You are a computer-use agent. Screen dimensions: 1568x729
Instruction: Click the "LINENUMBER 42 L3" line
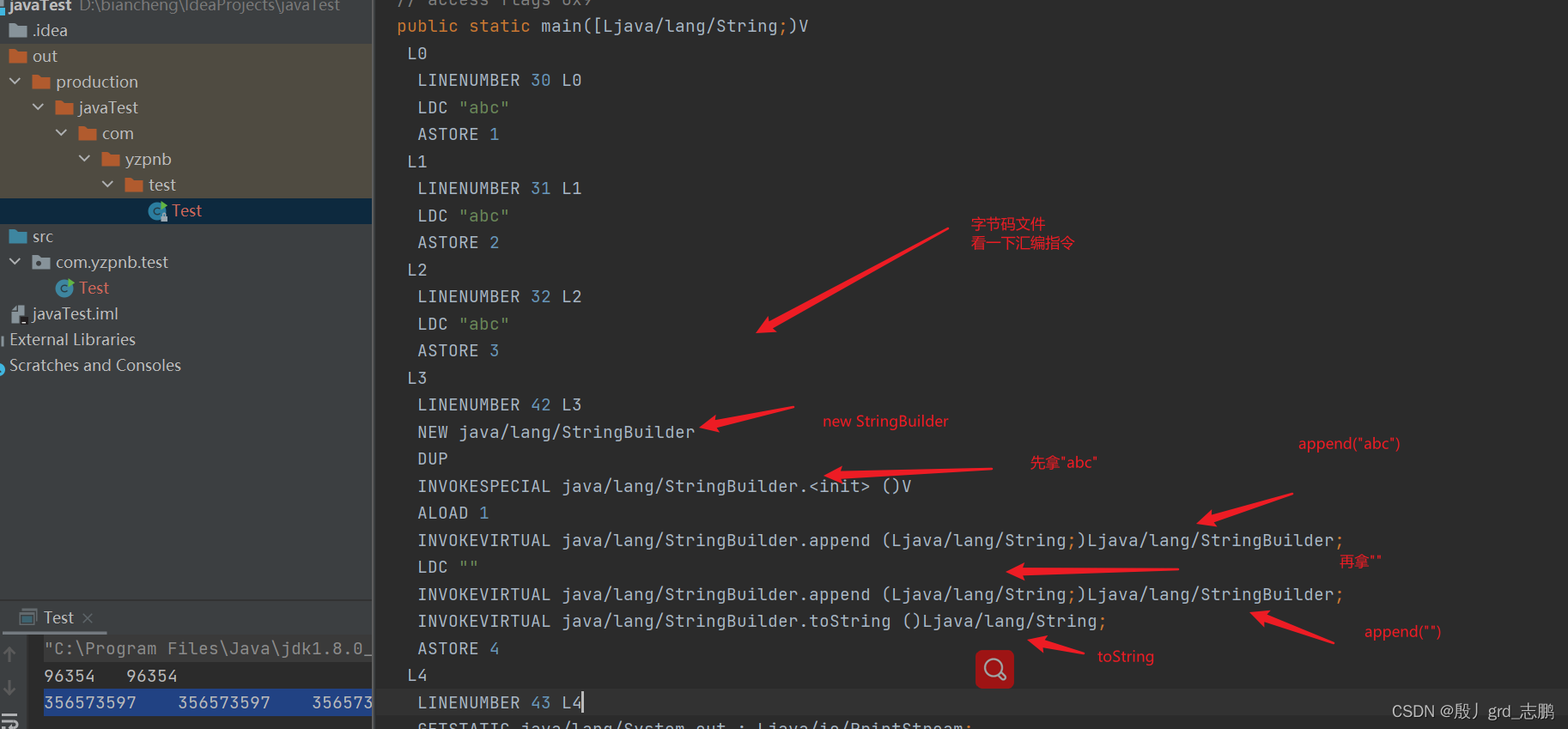(x=500, y=405)
